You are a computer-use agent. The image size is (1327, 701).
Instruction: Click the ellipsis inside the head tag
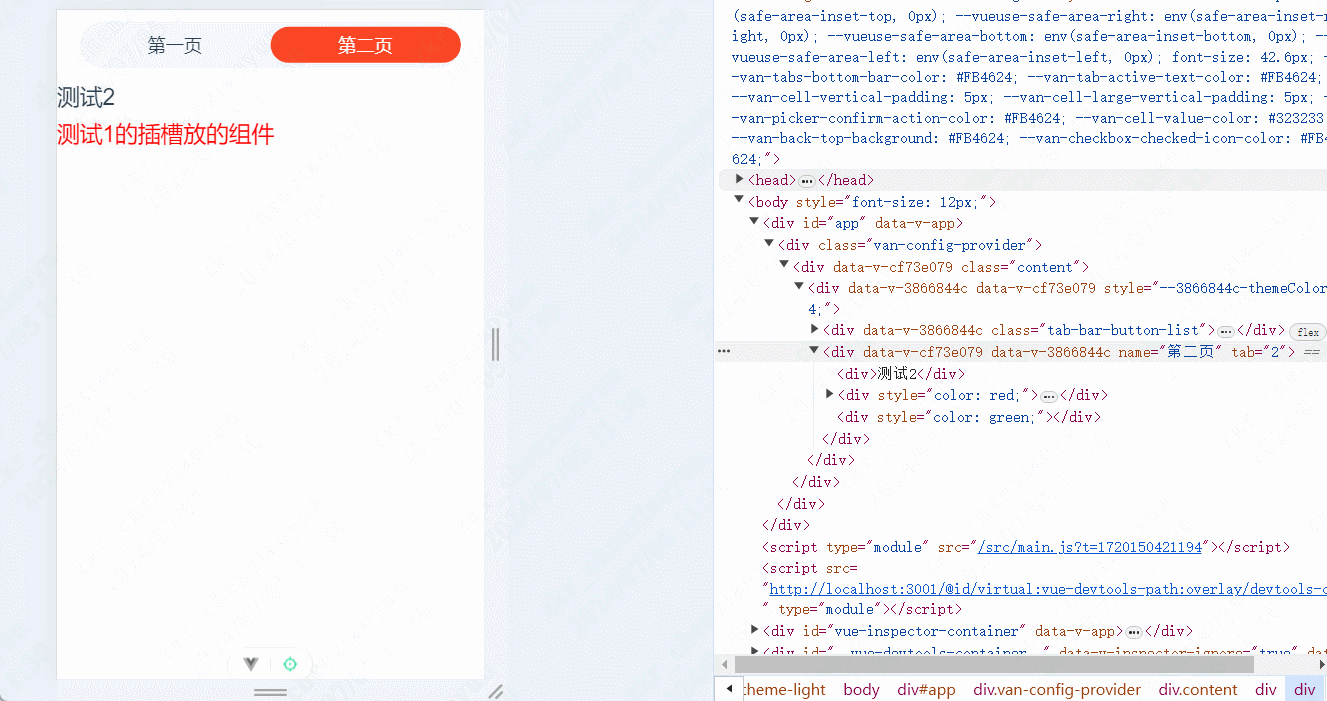[x=807, y=181]
